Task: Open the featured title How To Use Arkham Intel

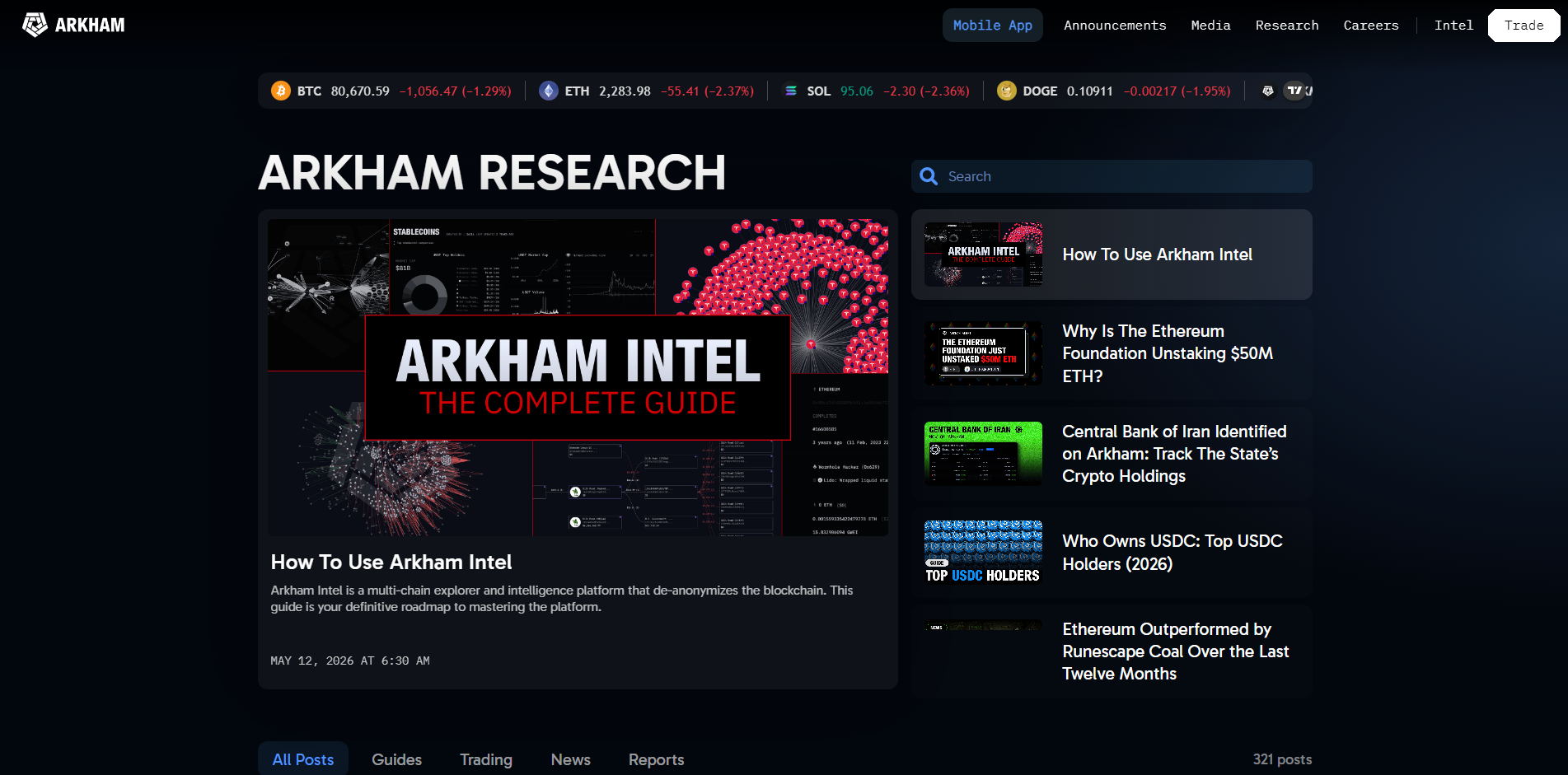Action: (x=391, y=562)
